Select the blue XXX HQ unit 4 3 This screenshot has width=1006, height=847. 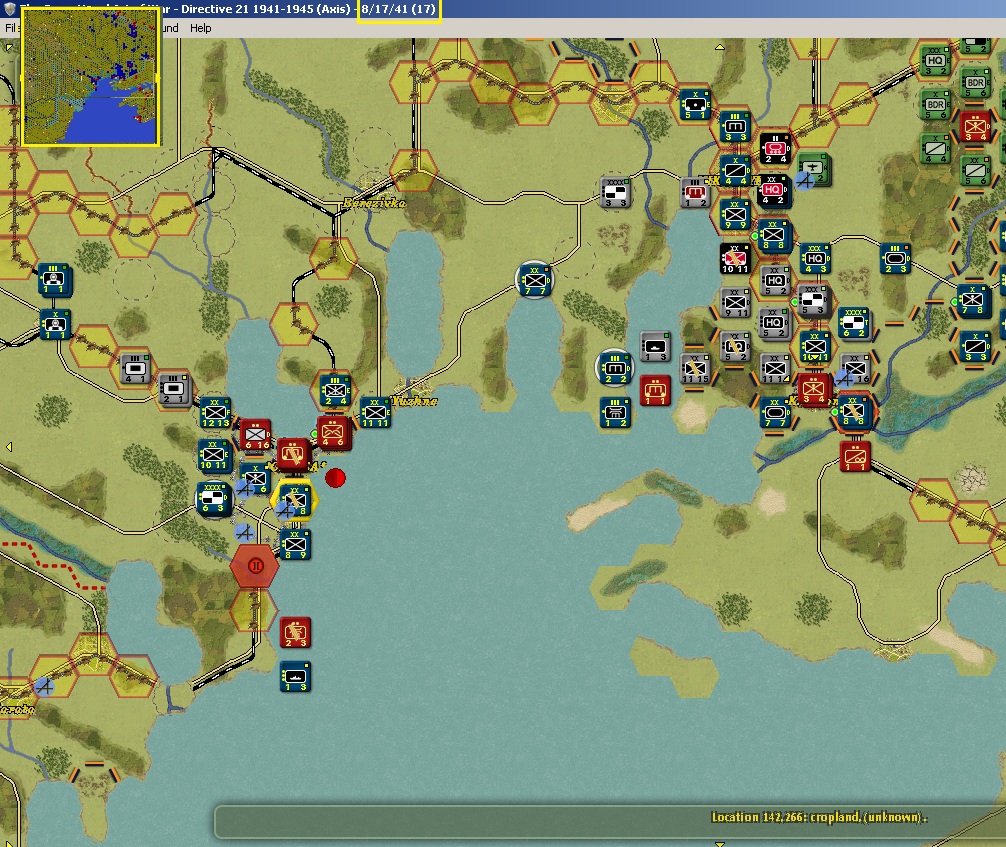(815, 259)
